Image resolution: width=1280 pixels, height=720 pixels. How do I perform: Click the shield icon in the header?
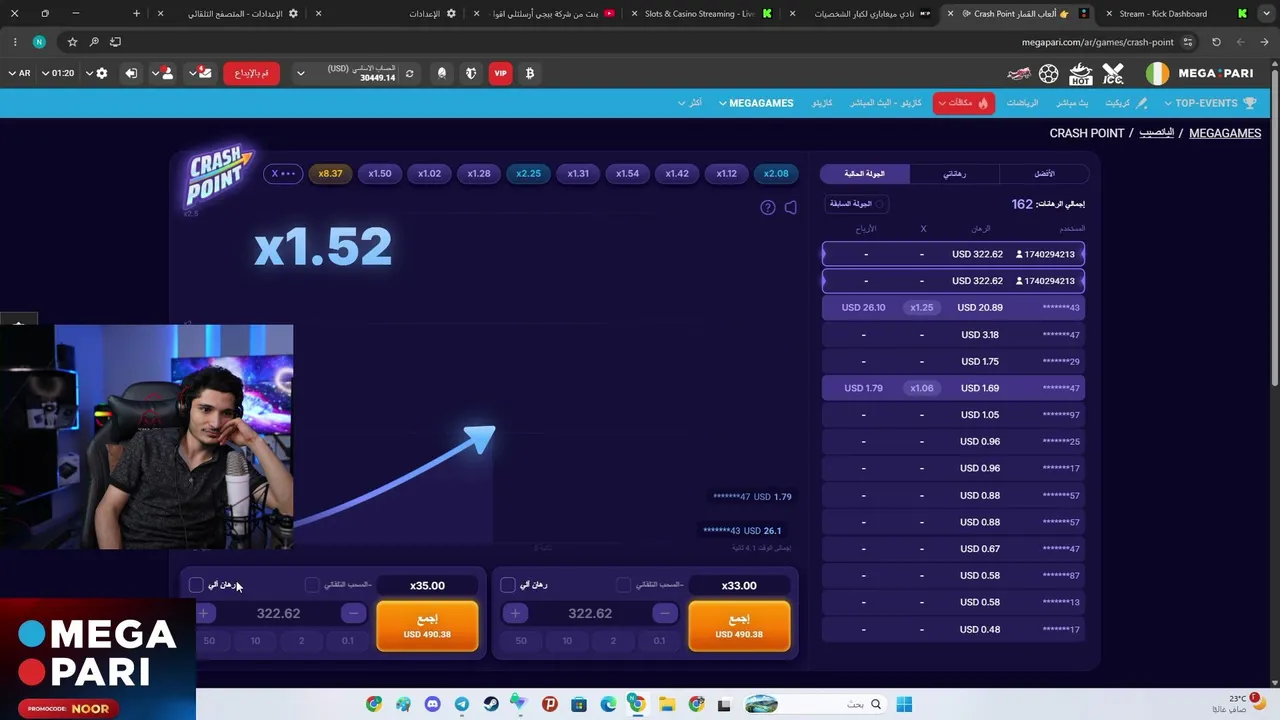[x=471, y=73]
